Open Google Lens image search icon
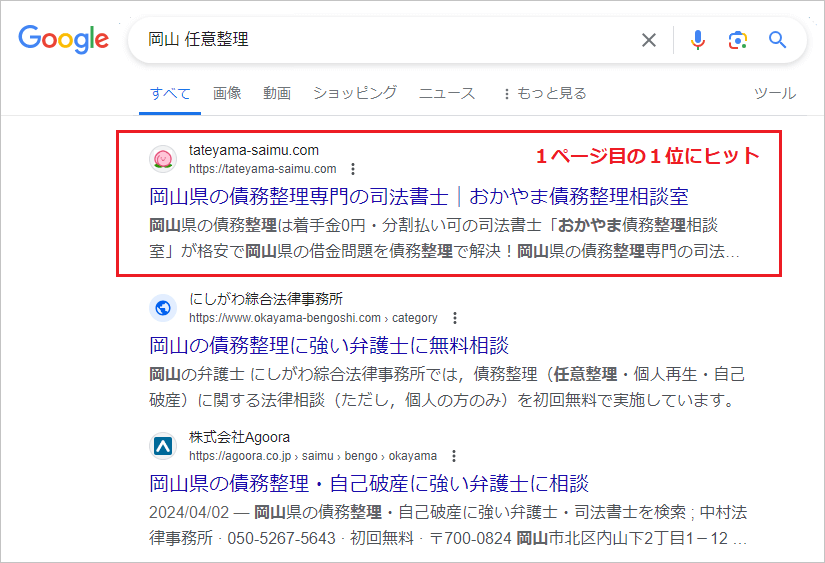The width and height of the screenshot is (825, 563). (738, 40)
